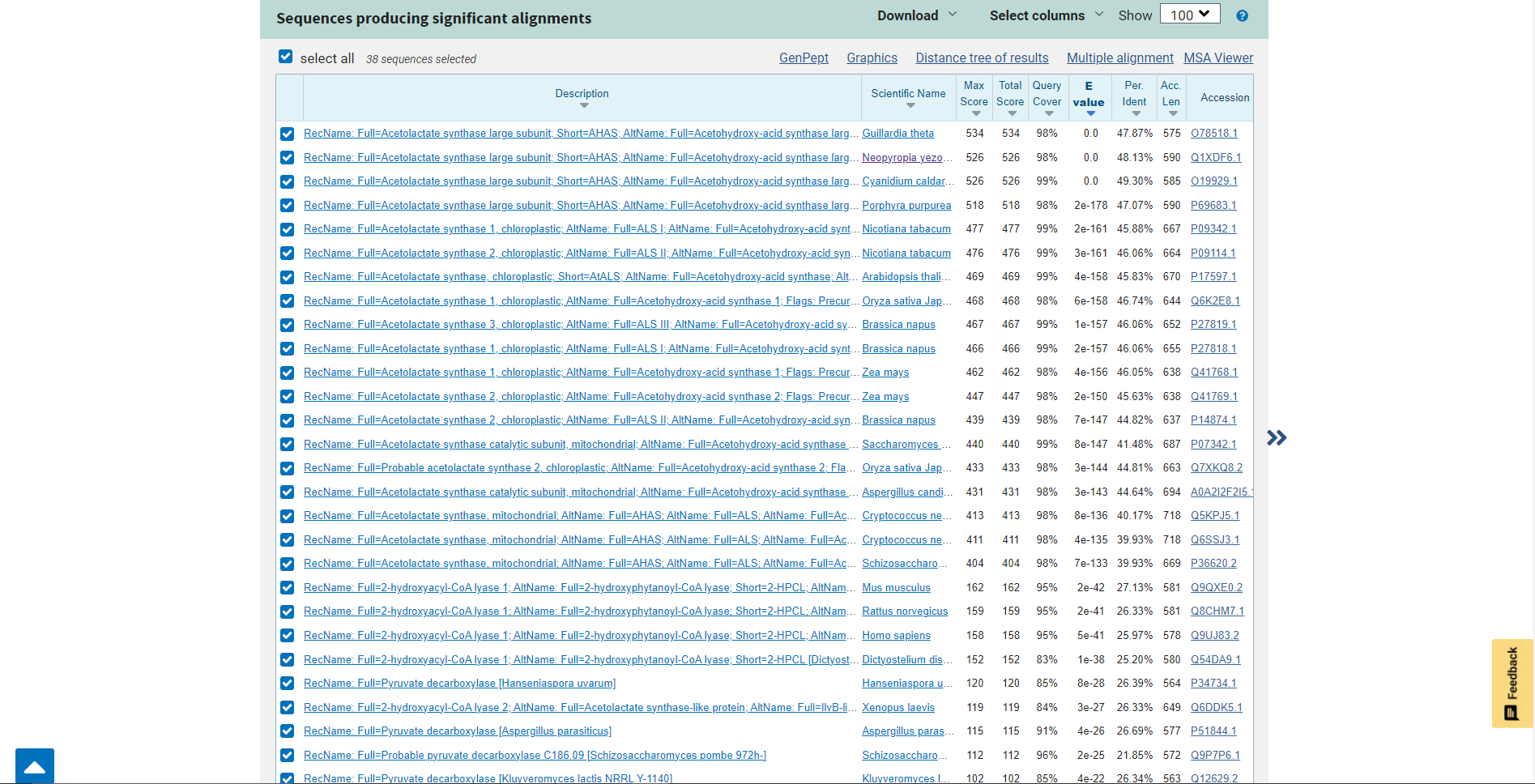
Task: Uncheck the Homo sapiens row checkbox
Action: click(x=287, y=636)
